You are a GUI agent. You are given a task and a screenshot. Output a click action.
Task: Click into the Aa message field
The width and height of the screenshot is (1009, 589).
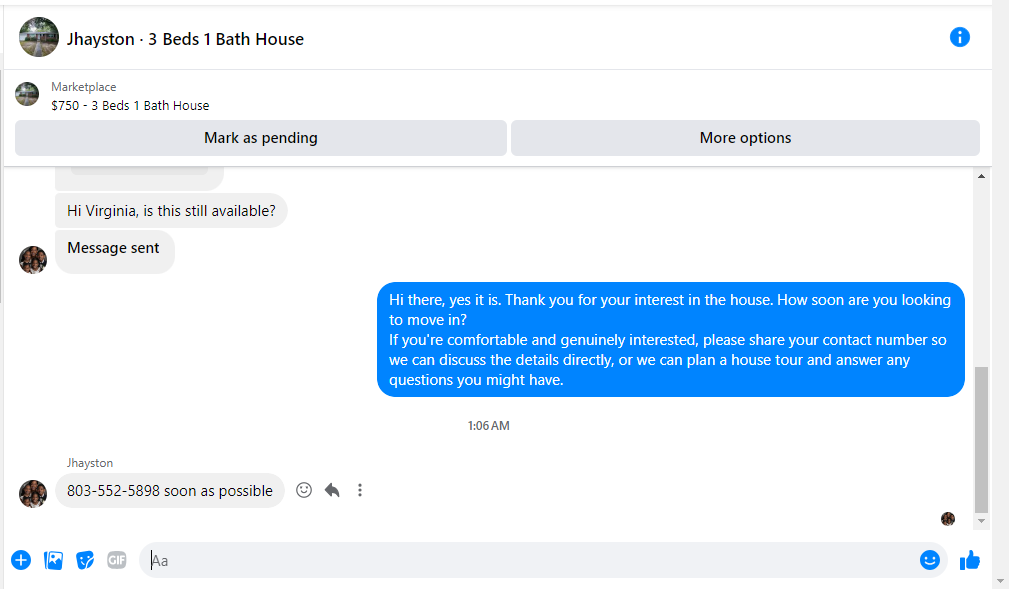[528, 560]
